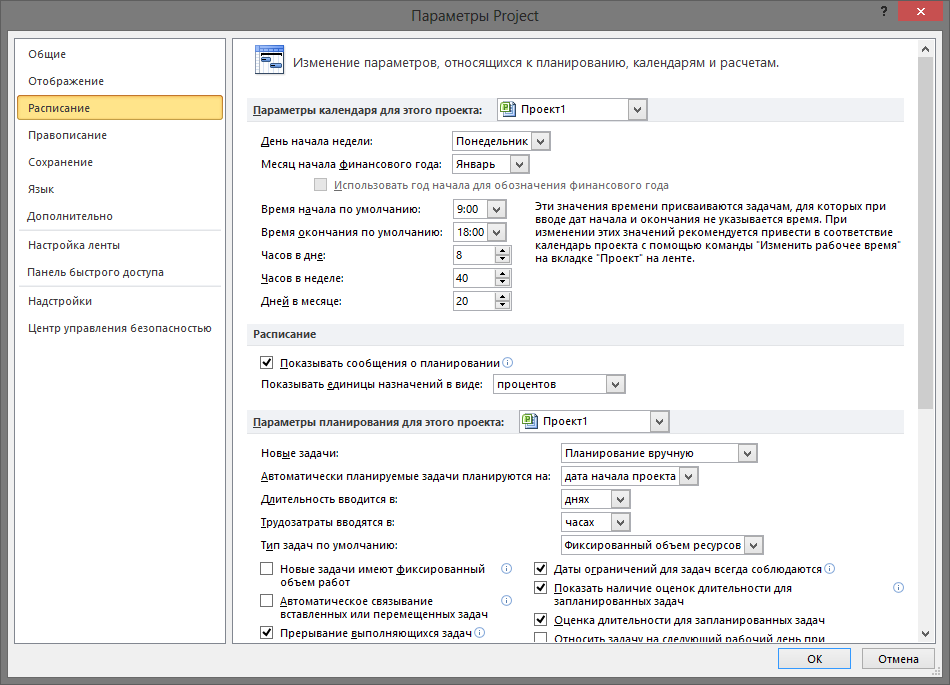Image resolution: width=950 pixels, height=685 pixels.
Task: Click the 'Часов в дне' value field
Action: [x=474, y=255]
